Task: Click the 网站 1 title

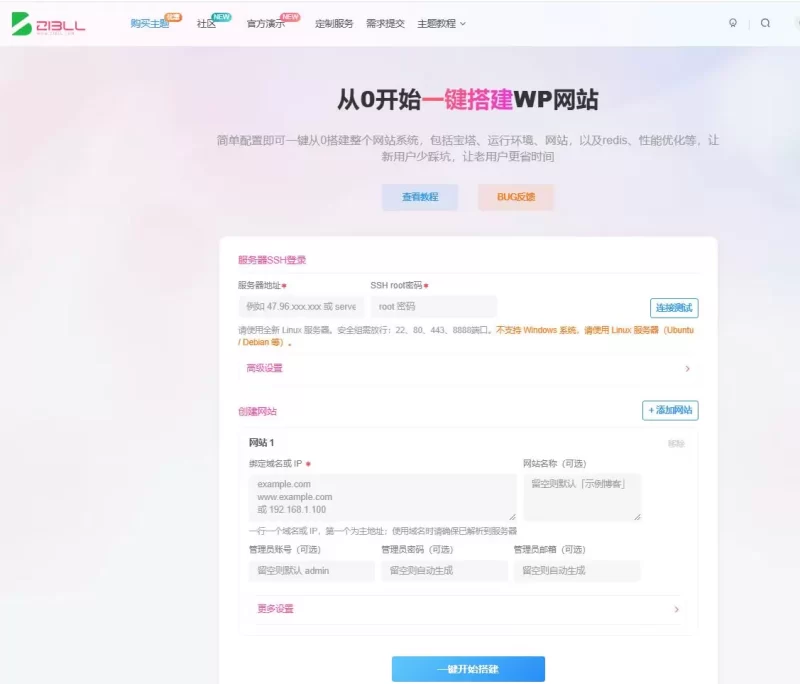Action: [x=262, y=443]
